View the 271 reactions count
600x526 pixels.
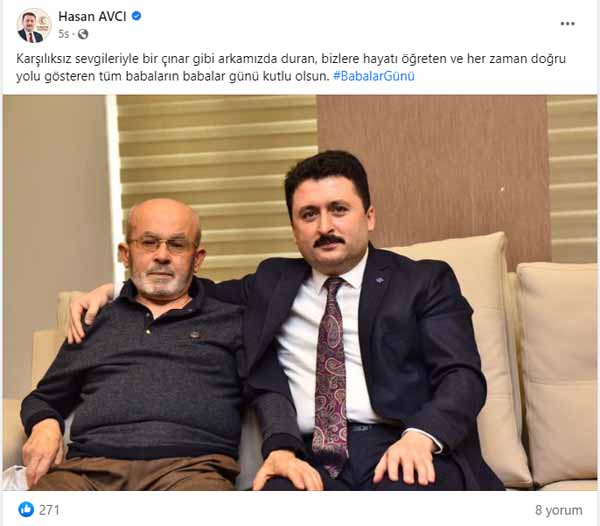point(49,510)
